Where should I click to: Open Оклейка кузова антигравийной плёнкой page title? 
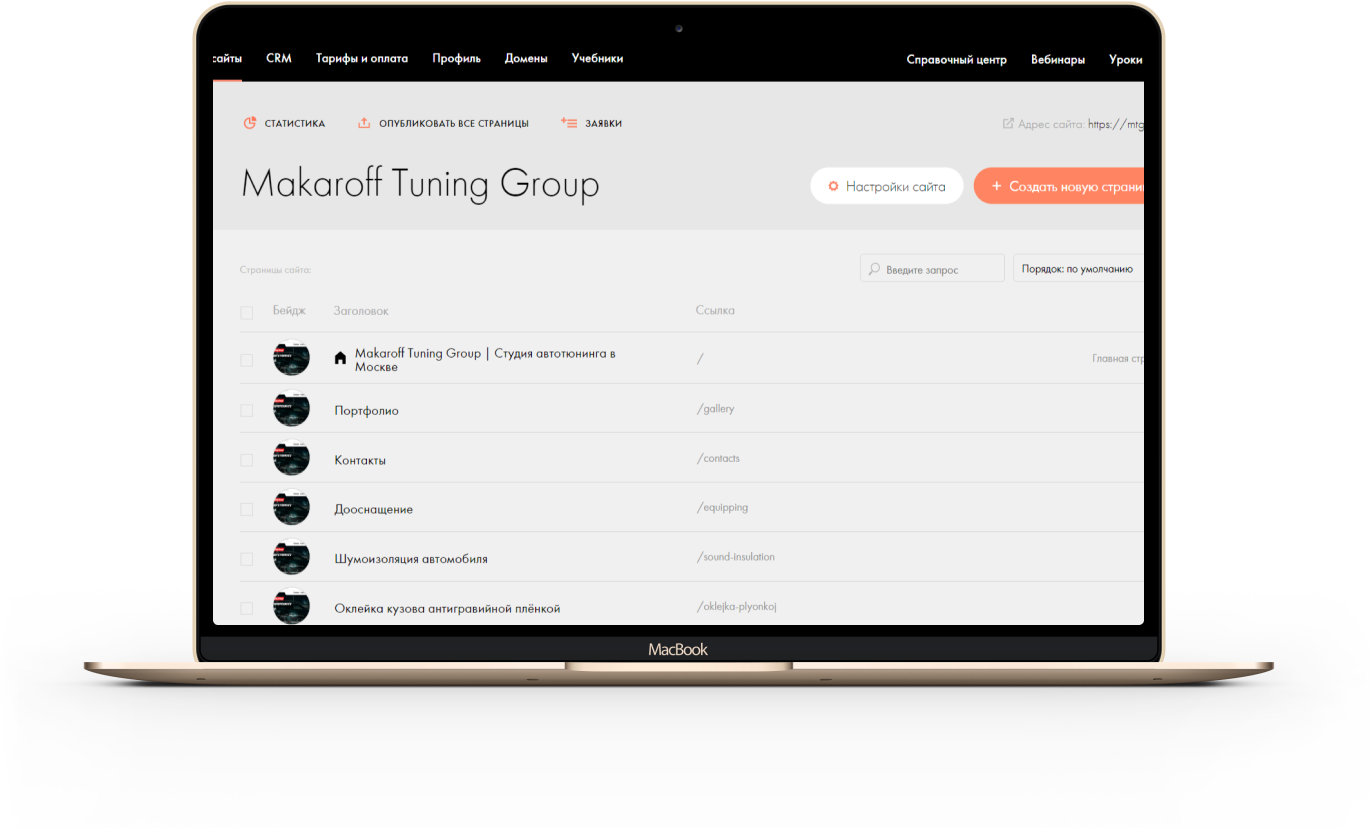[x=447, y=608]
